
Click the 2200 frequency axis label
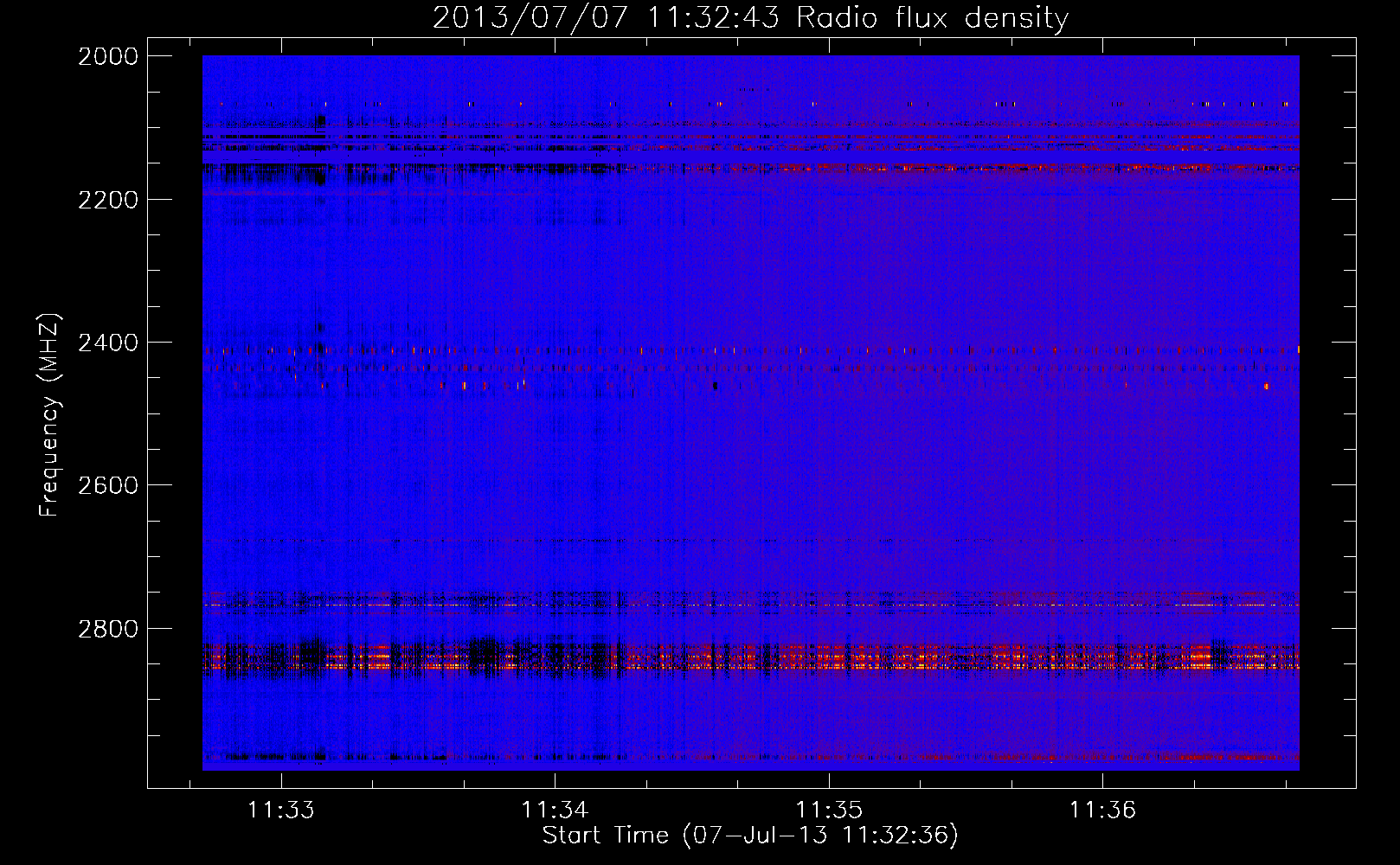(x=108, y=200)
